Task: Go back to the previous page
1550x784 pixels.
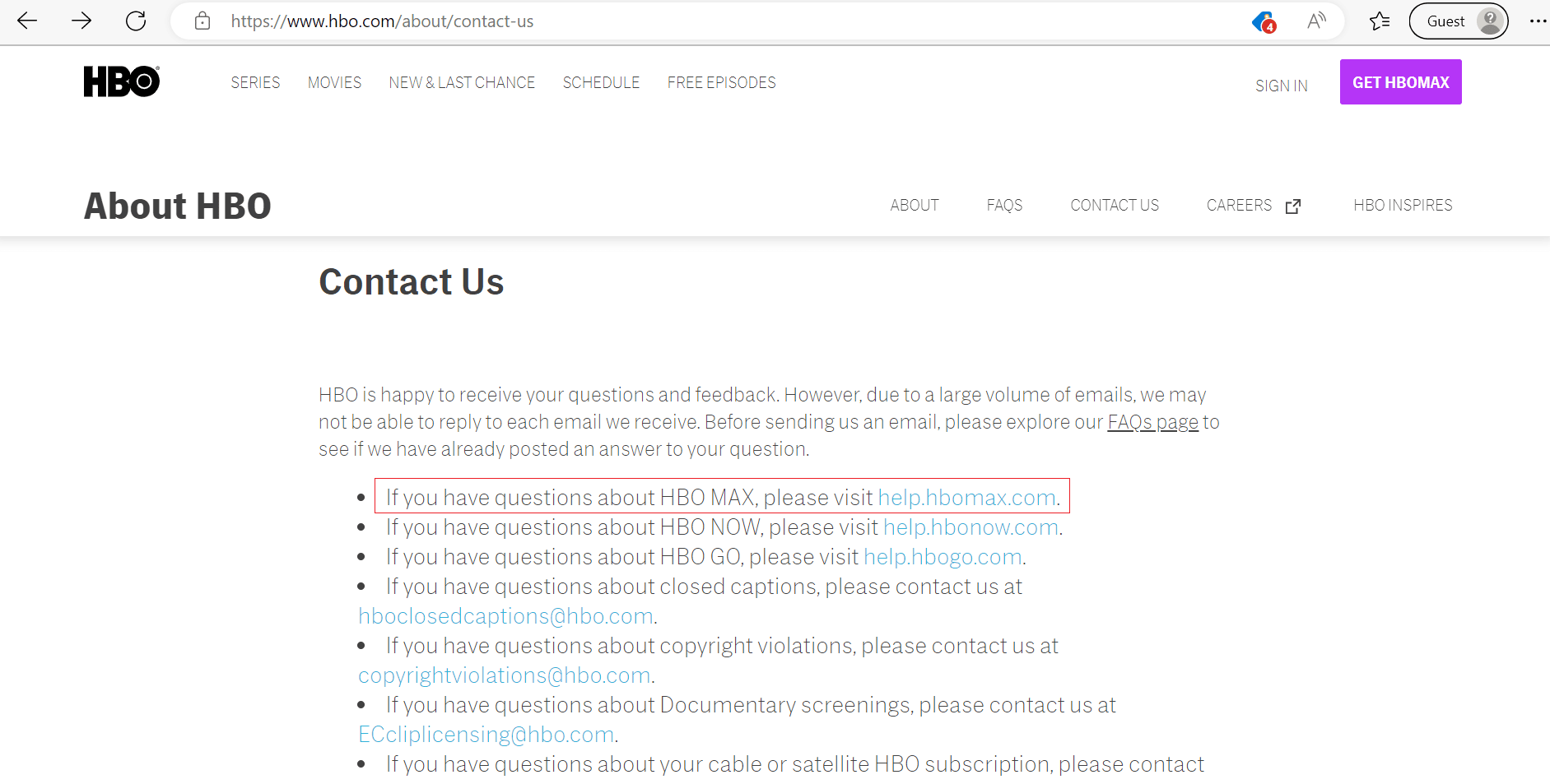Action: [x=27, y=21]
